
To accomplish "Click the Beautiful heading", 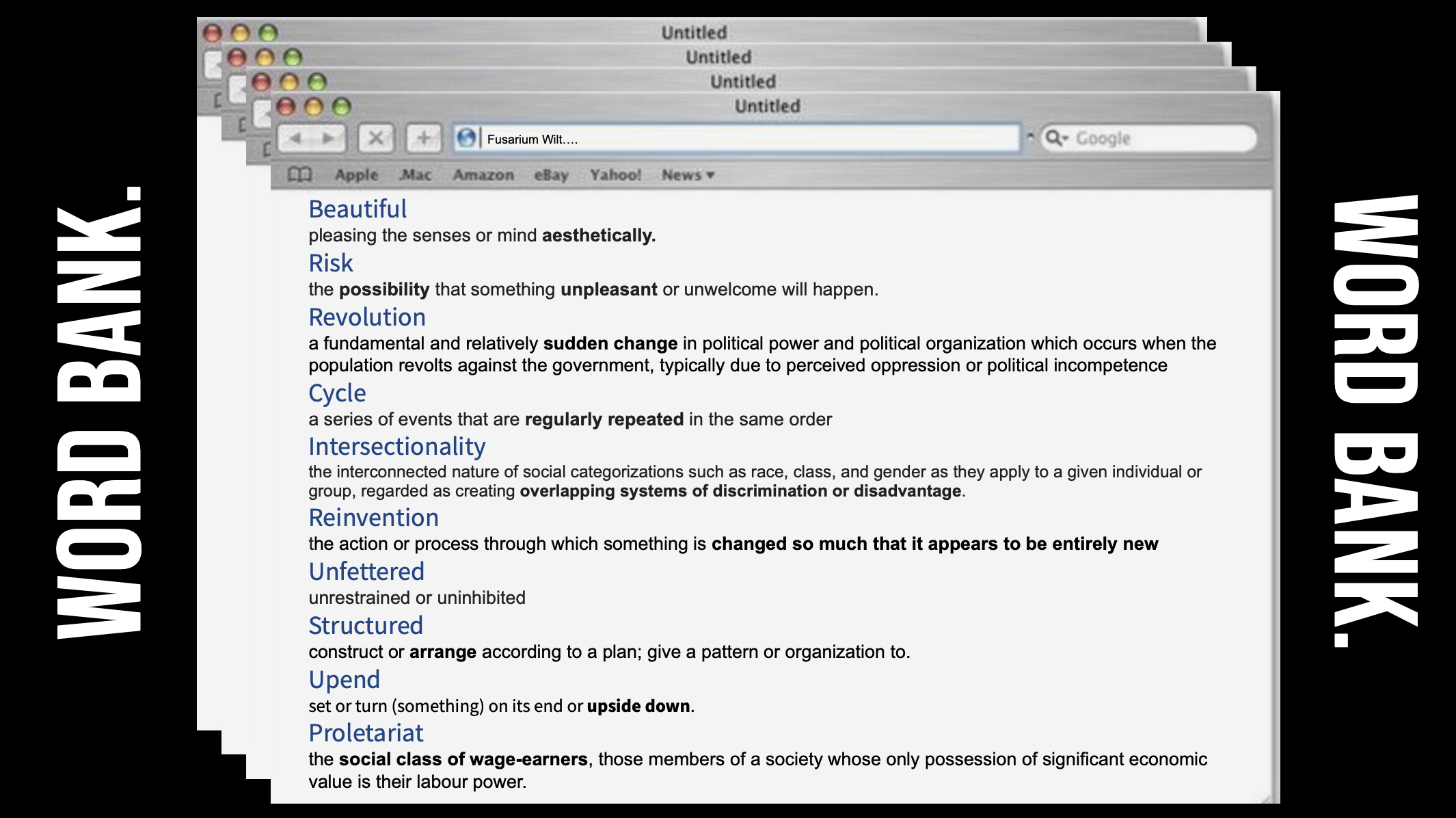I will point(358,209).
